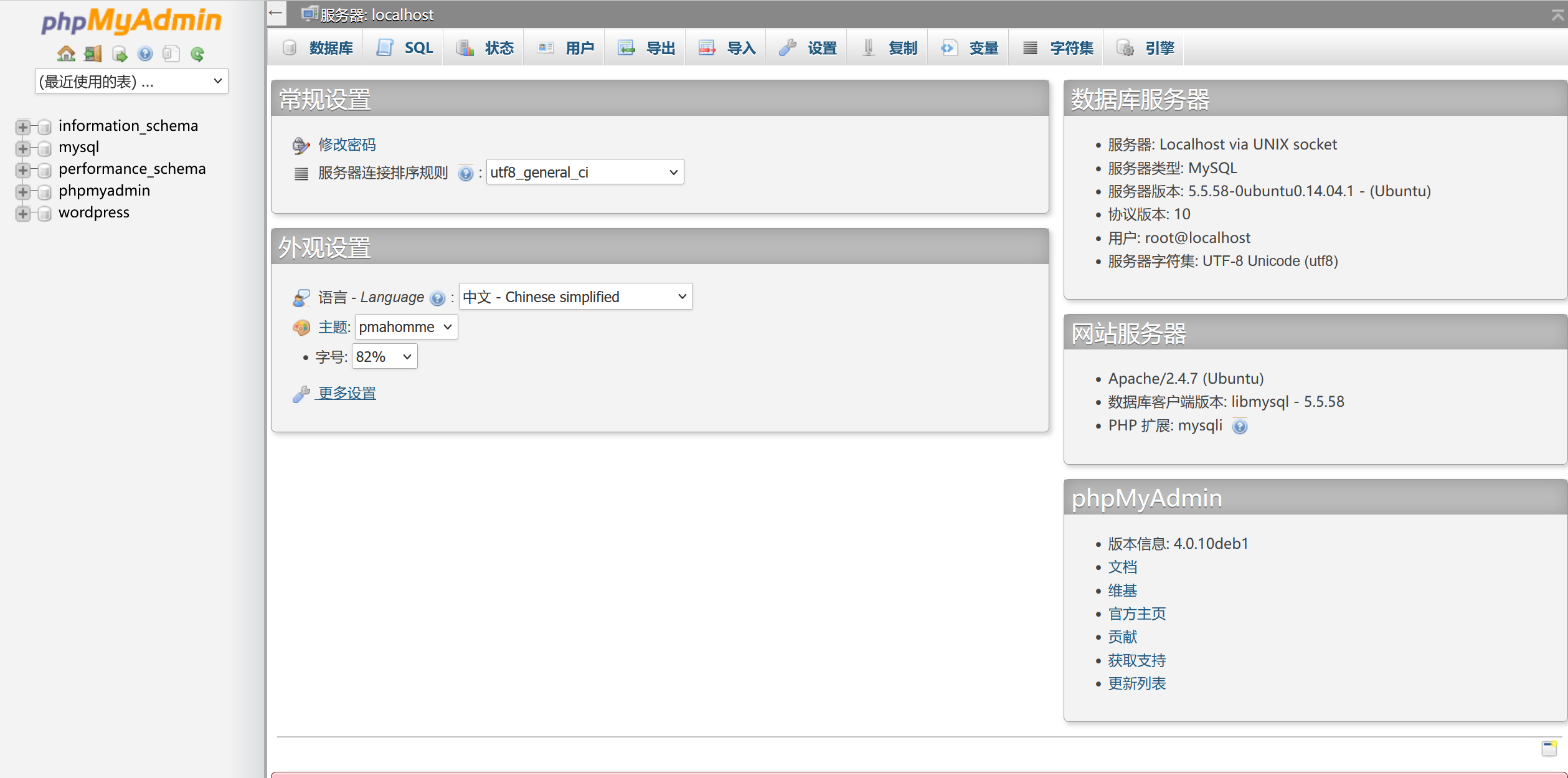Click the mysql database icon in tree
The image size is (1568, 778).
pos(44,149)
